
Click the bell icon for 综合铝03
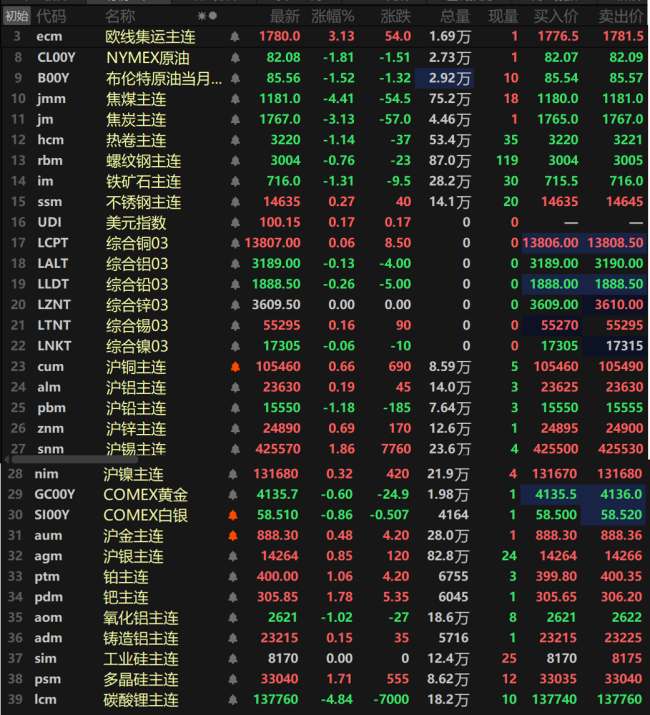235,264
